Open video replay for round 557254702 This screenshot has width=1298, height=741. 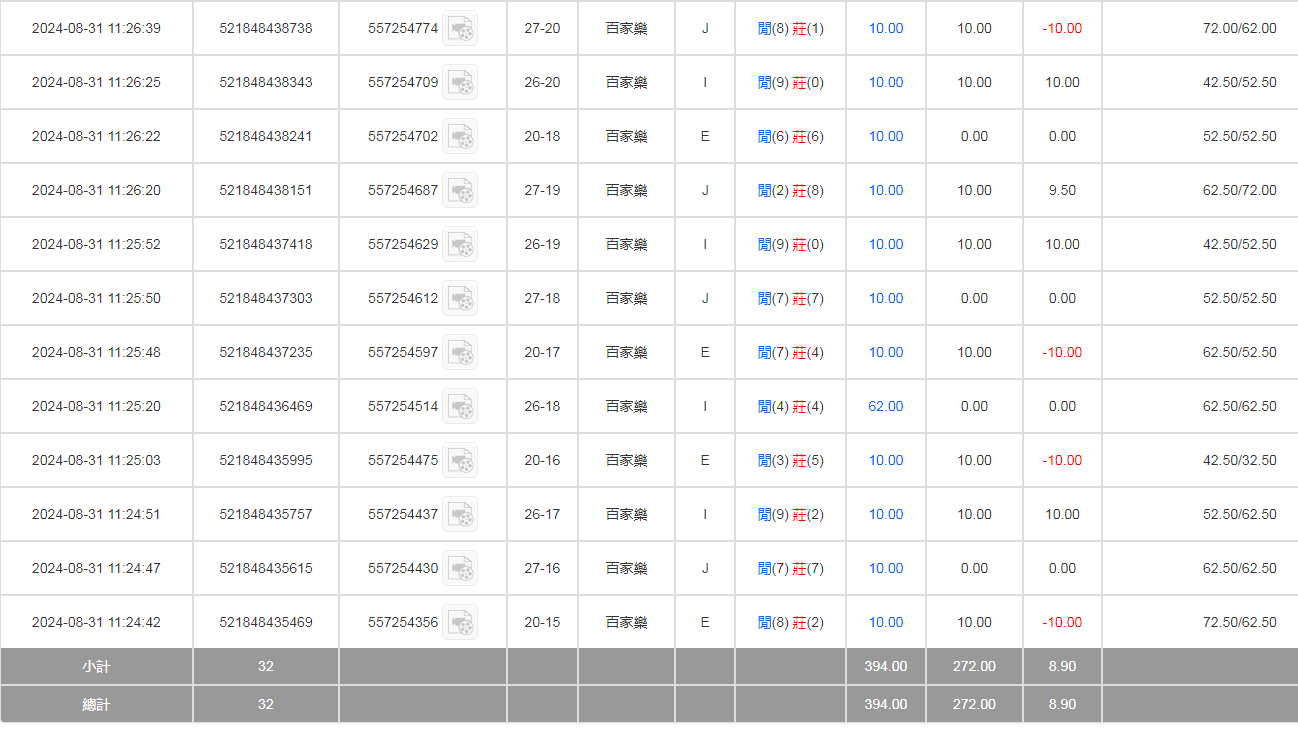pyautogui.click(x=460, y=137)
